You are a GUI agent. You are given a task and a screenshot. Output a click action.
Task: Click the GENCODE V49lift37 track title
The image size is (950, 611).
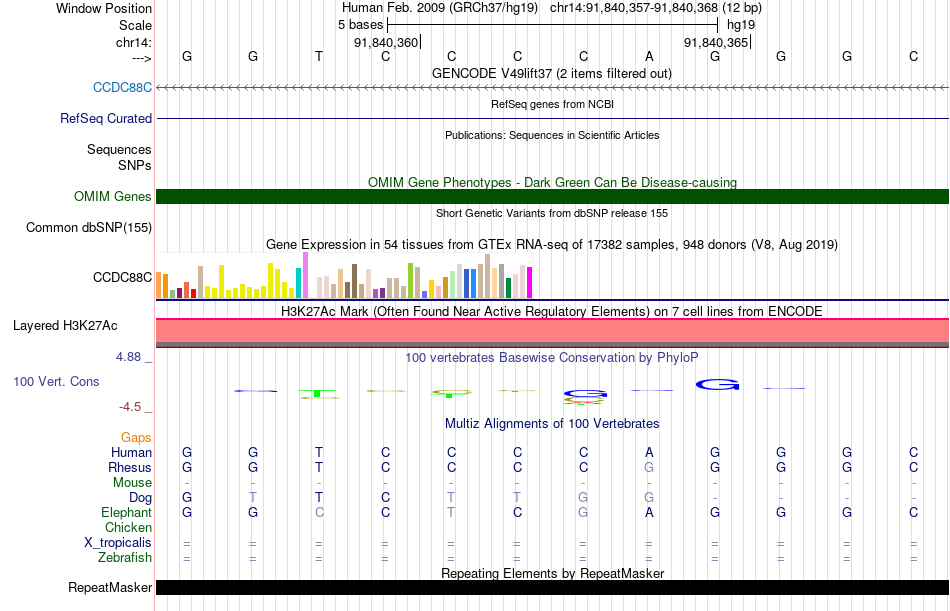coord(552,73)
